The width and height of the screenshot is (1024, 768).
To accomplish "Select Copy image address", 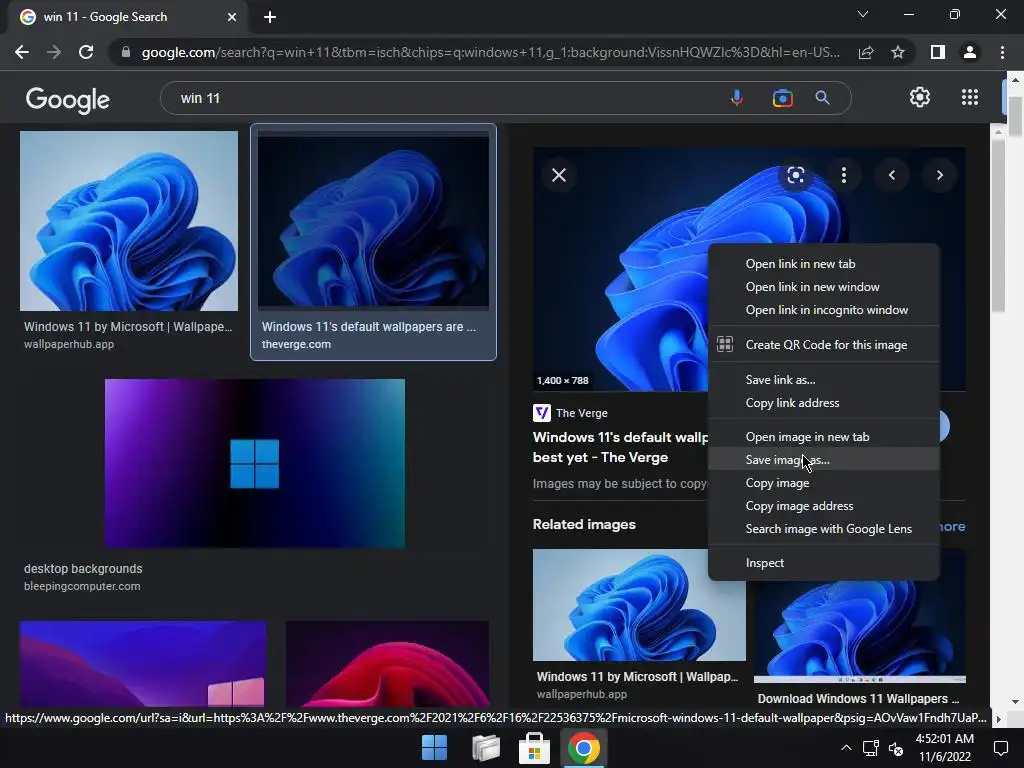I will (x=824, y=506).
